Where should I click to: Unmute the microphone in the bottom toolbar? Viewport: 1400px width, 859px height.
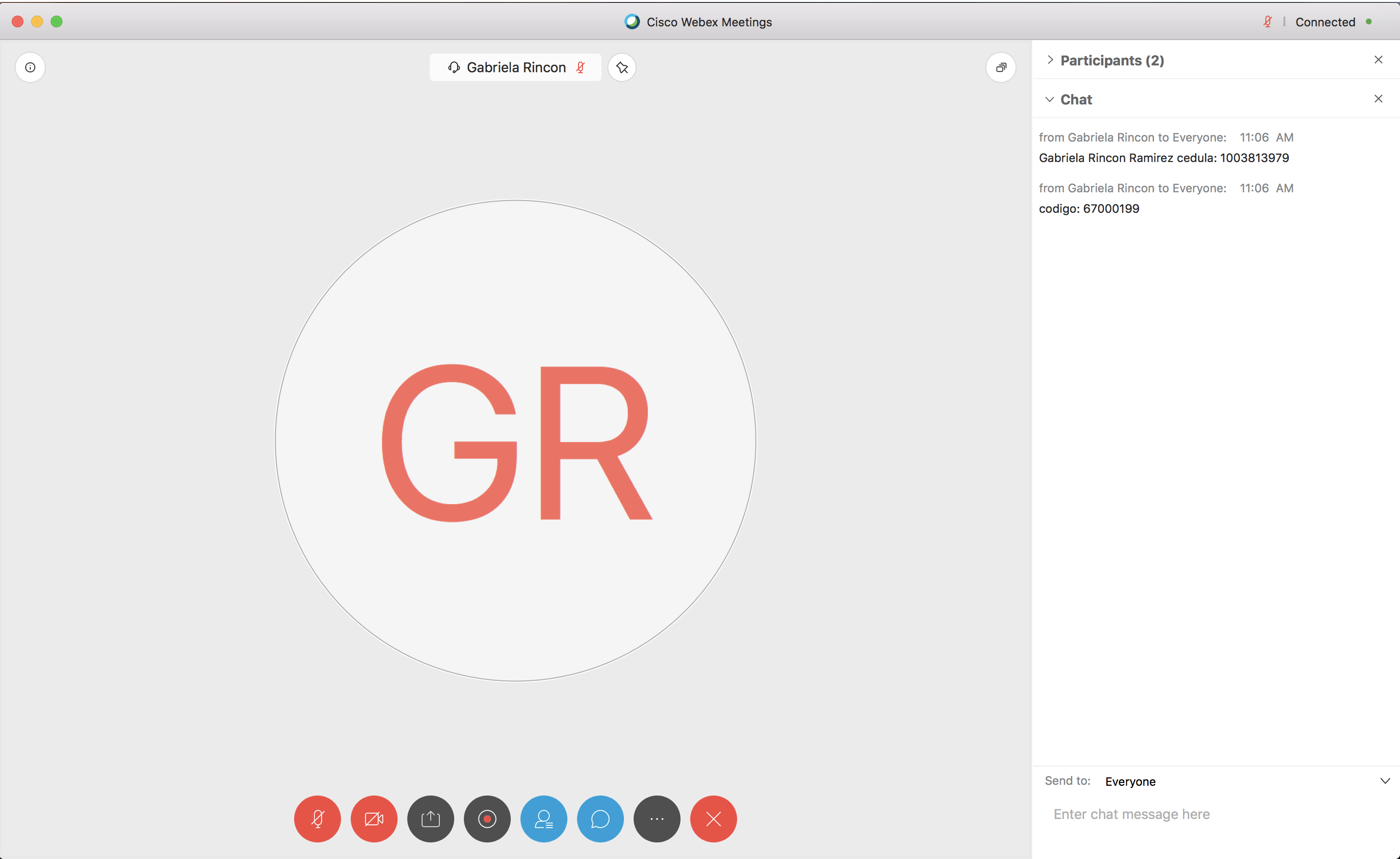coord(317,818)
